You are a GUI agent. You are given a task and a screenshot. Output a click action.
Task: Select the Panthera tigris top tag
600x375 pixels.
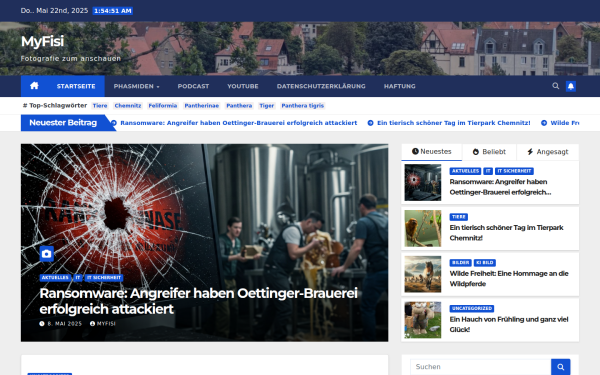303,106
